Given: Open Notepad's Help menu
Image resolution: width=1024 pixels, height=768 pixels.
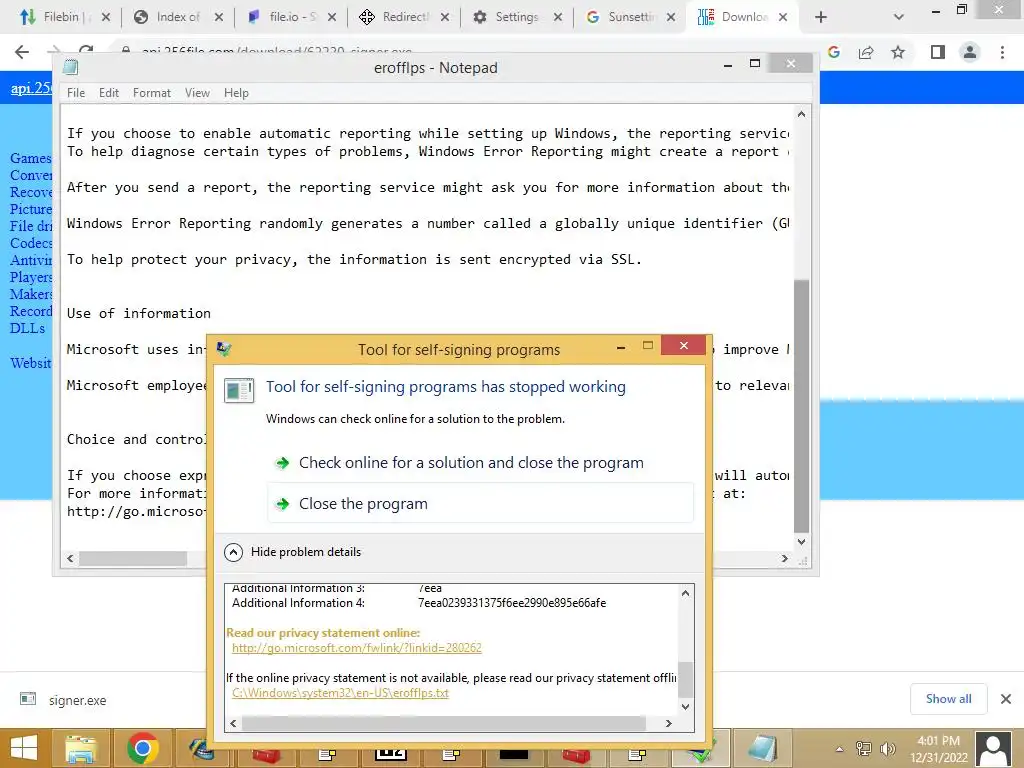Looking at the screenshot, I should 236,93.
